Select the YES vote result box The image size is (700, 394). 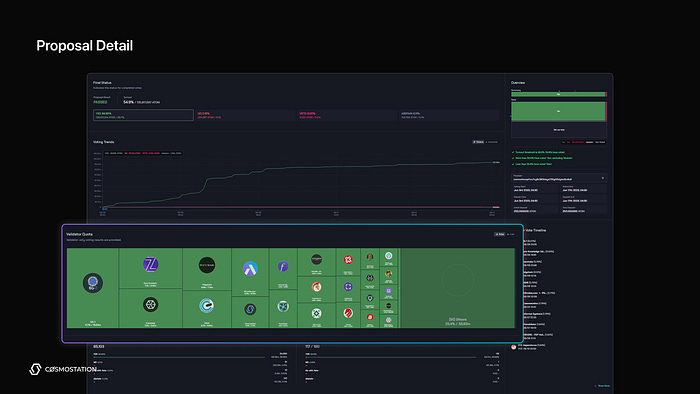[x=143, y=115]
